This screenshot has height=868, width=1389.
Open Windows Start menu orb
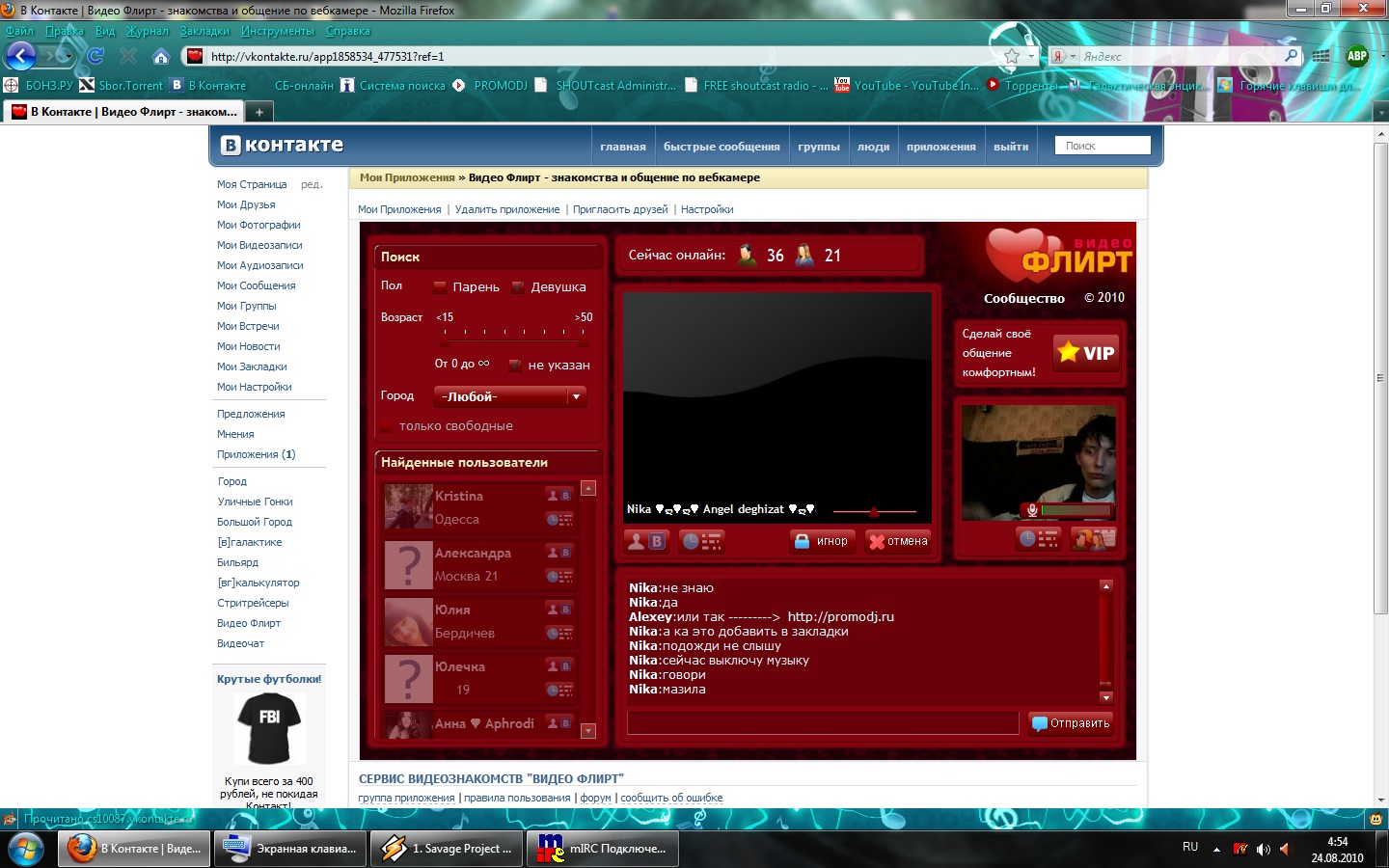[x=26, y=849]
